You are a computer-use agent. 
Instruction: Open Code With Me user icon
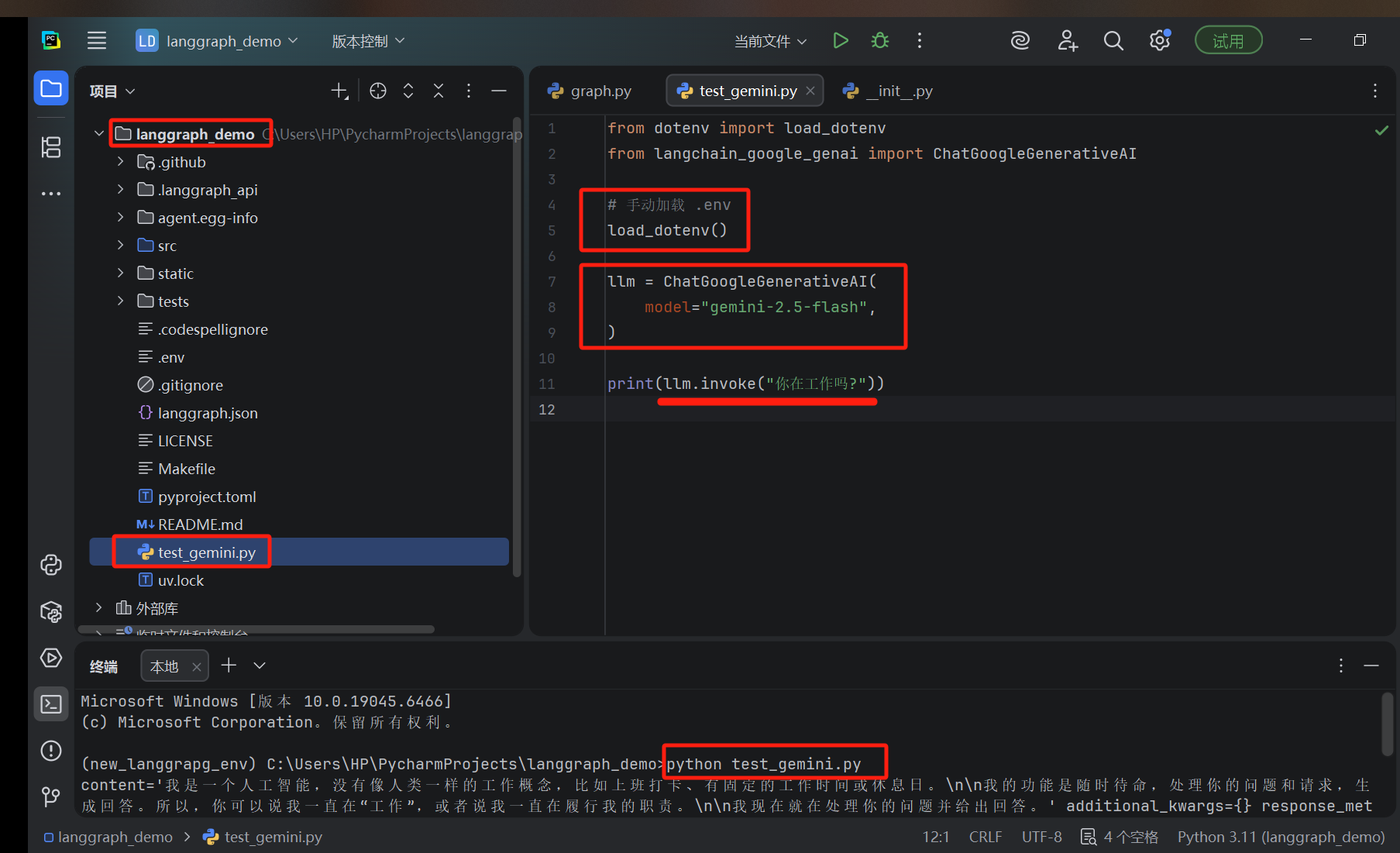coord(1068,40)
